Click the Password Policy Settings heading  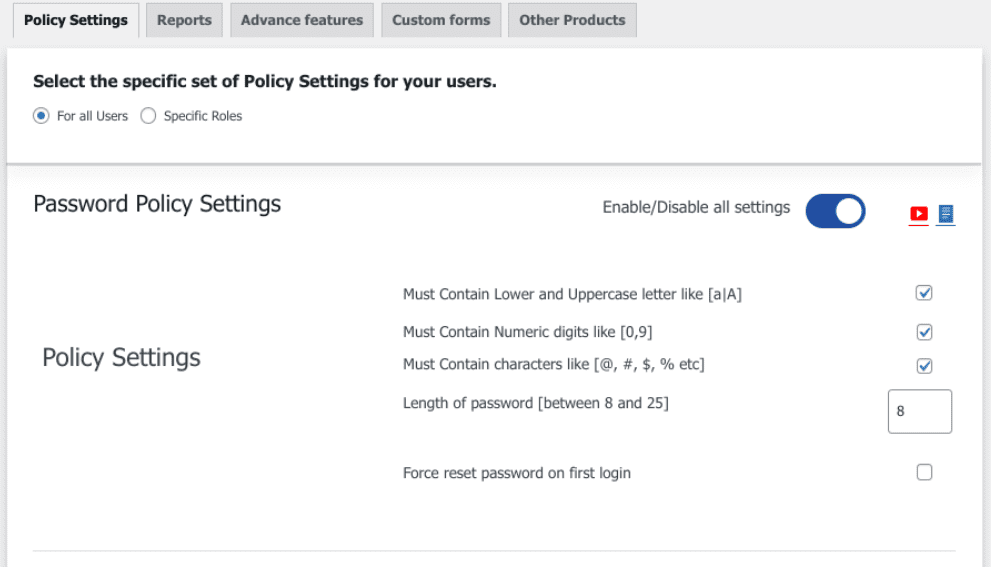coord(157,204)
